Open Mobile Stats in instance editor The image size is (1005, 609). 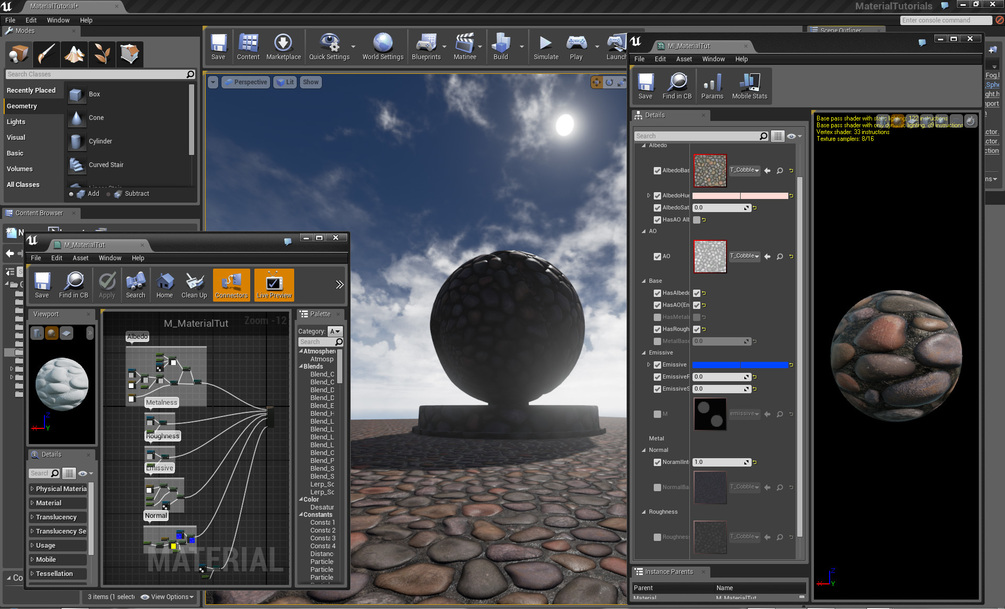point(749,85)
